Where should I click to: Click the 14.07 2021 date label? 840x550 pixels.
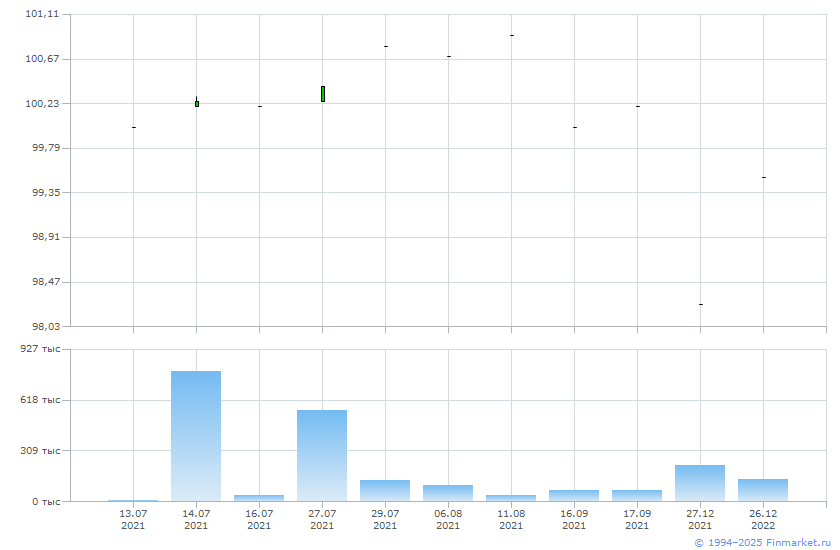tap(196, 519)
